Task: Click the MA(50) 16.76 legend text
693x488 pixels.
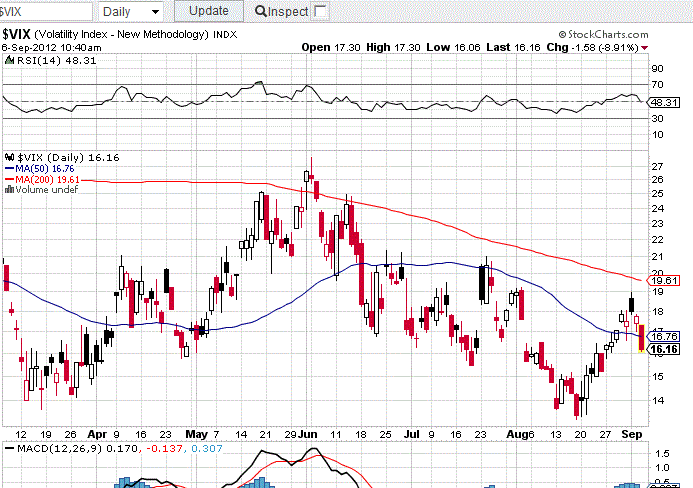Action: pos(45,168)
